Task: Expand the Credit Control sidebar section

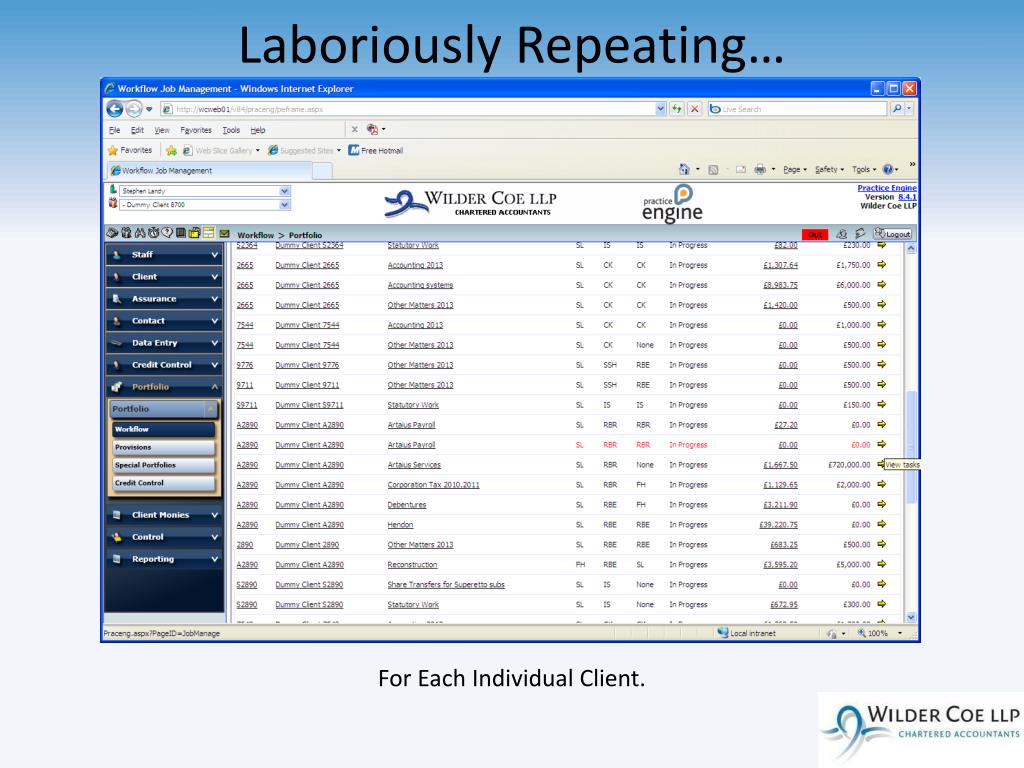Action: tap(164, 365)
